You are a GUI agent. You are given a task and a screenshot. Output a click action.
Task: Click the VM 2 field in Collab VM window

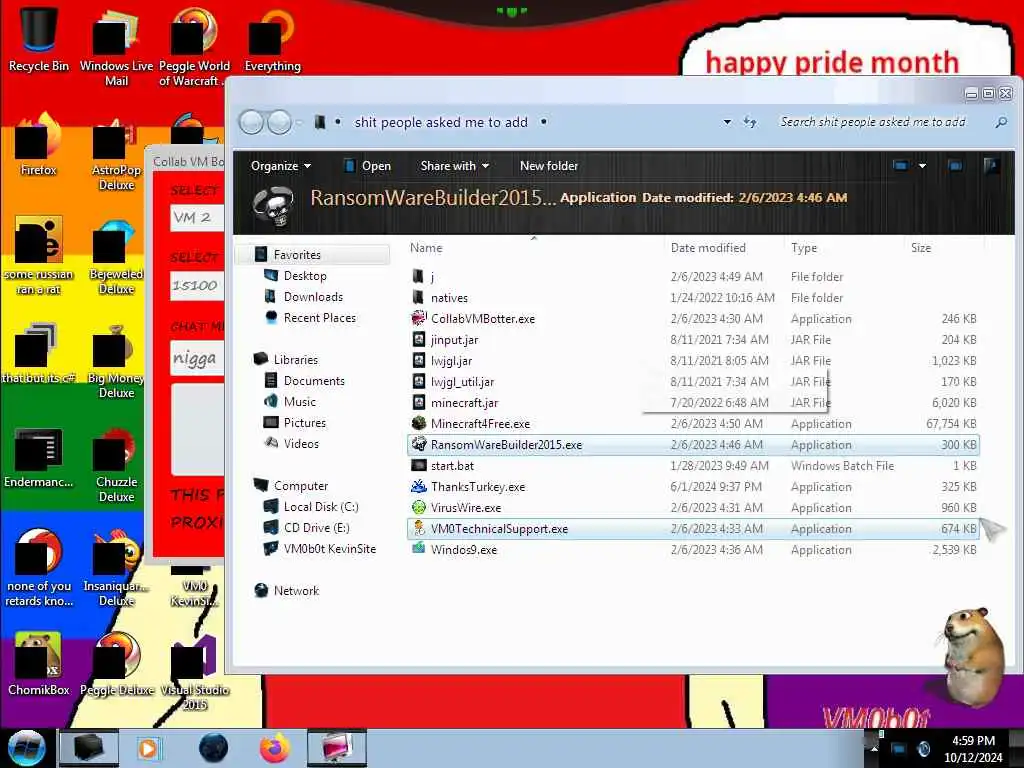point(197,217)
